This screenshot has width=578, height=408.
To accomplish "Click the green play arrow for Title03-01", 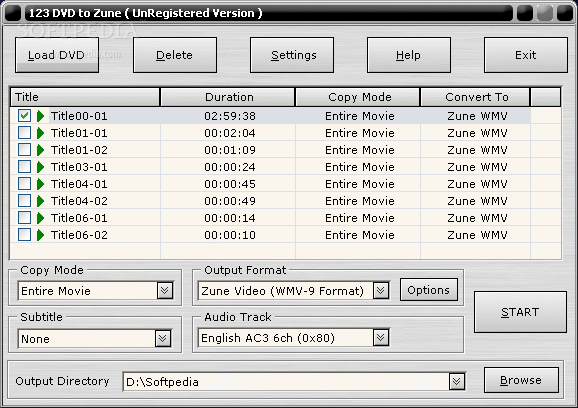I will point(41,167).
